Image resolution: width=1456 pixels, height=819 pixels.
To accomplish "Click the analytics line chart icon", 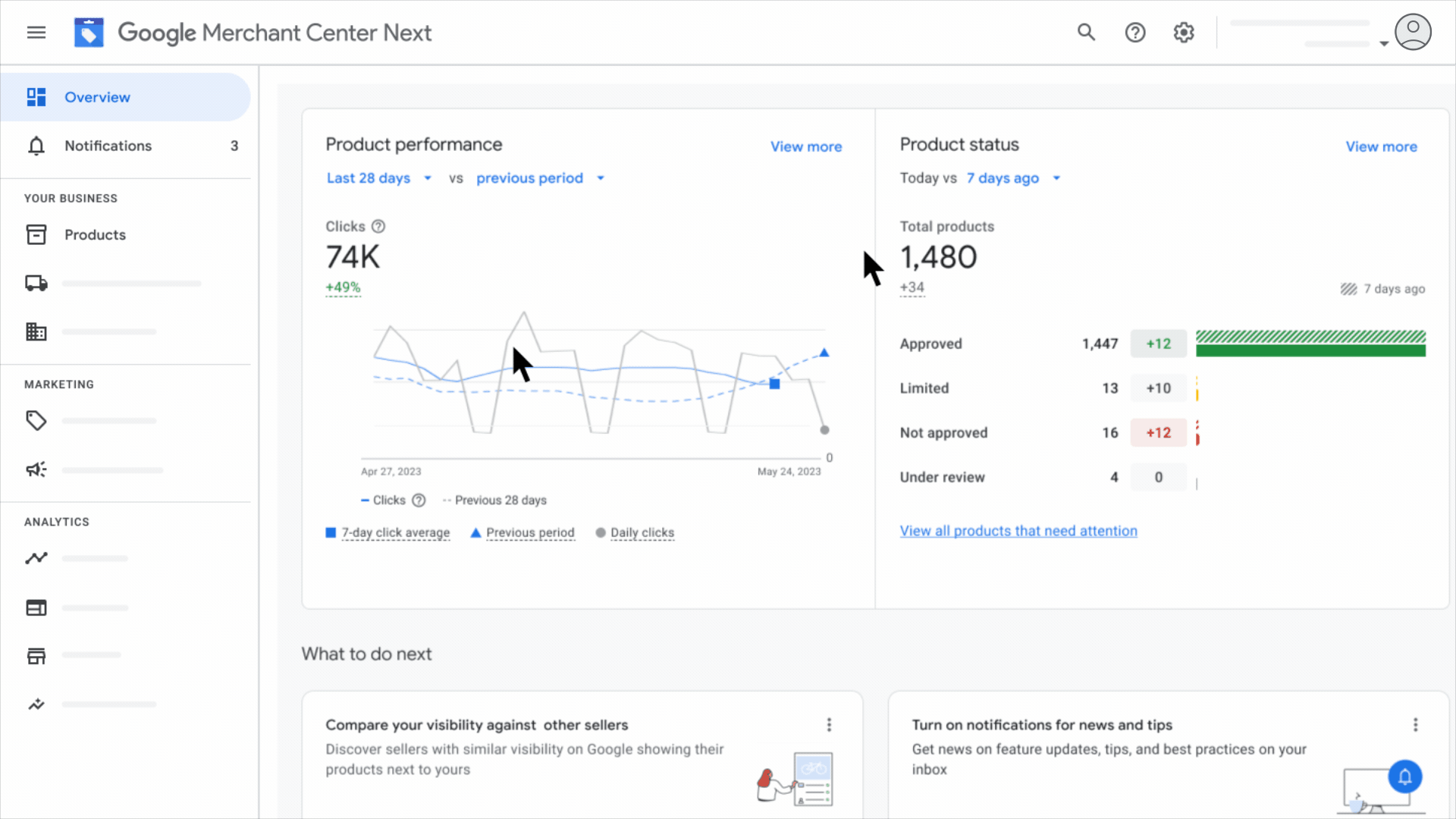I will tap(36, 558).
